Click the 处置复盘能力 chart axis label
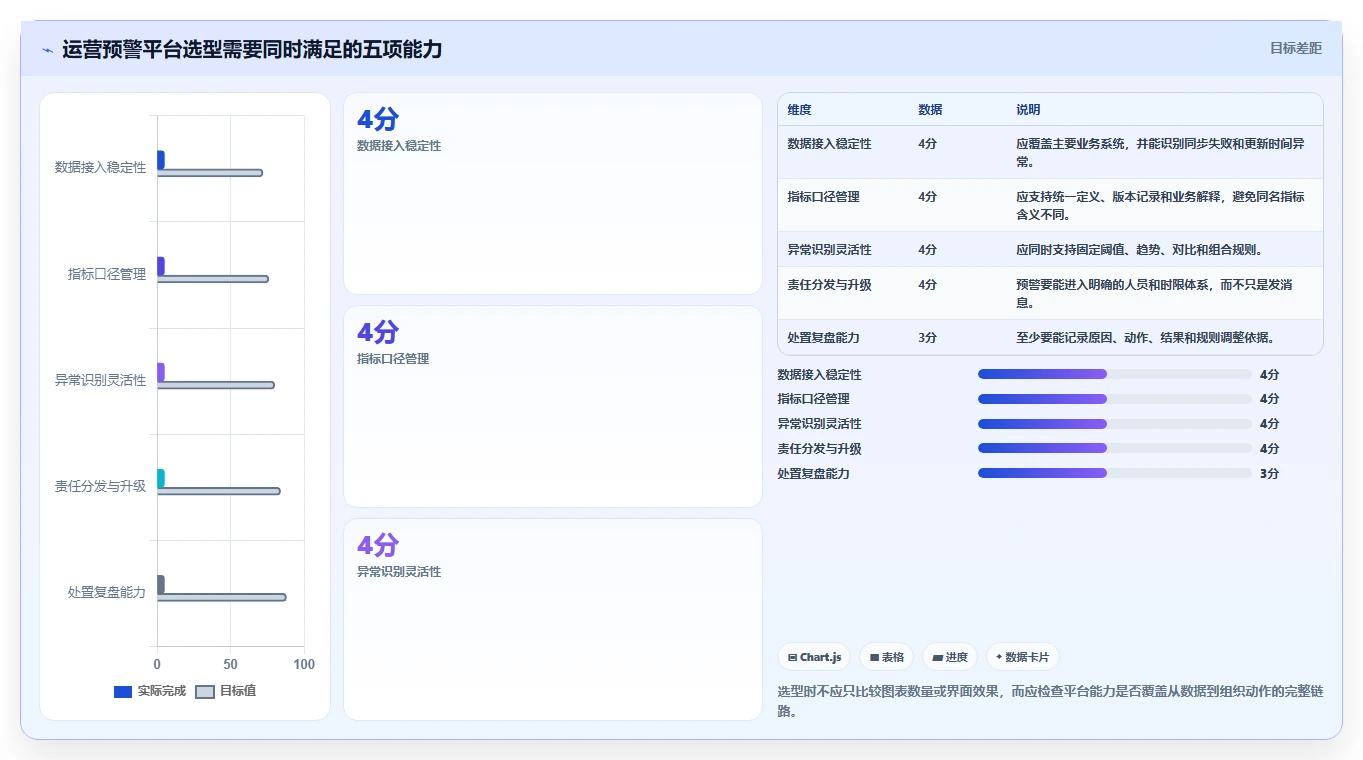 point(107,592)
